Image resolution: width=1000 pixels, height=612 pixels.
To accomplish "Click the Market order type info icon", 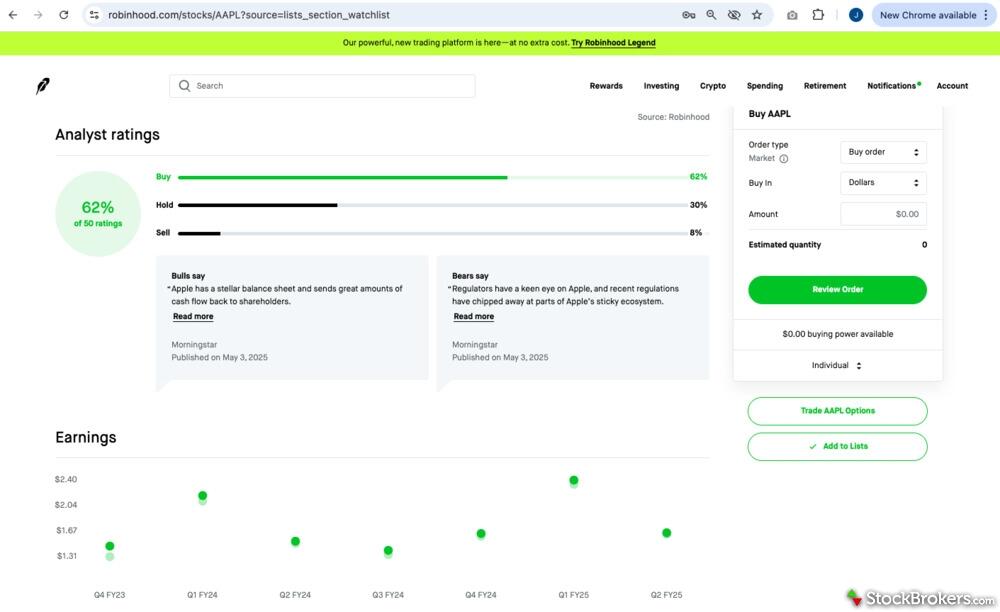I will pyautogui.click(x=783, y=159).
